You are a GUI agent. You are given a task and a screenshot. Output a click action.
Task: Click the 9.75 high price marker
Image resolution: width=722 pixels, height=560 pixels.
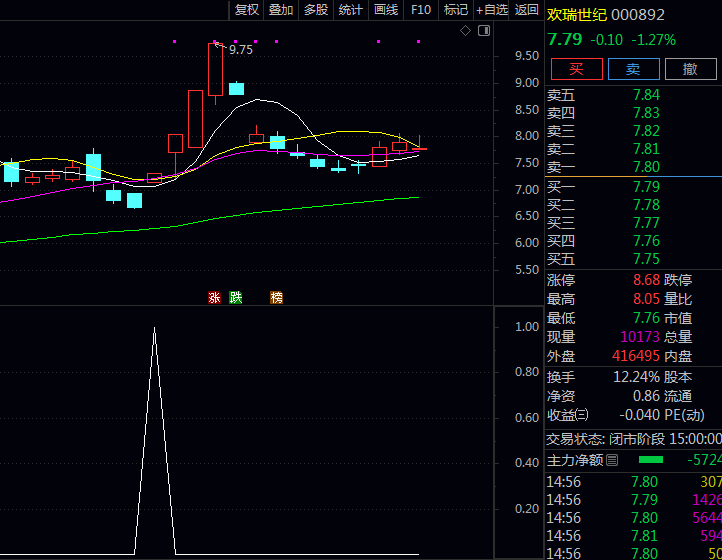pos(240,49)
